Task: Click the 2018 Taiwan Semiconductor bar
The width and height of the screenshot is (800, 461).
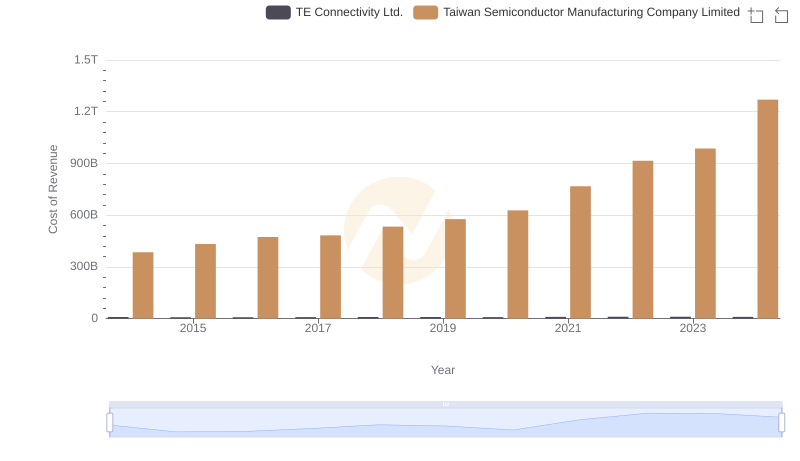Action: click(x=393, y=272)
